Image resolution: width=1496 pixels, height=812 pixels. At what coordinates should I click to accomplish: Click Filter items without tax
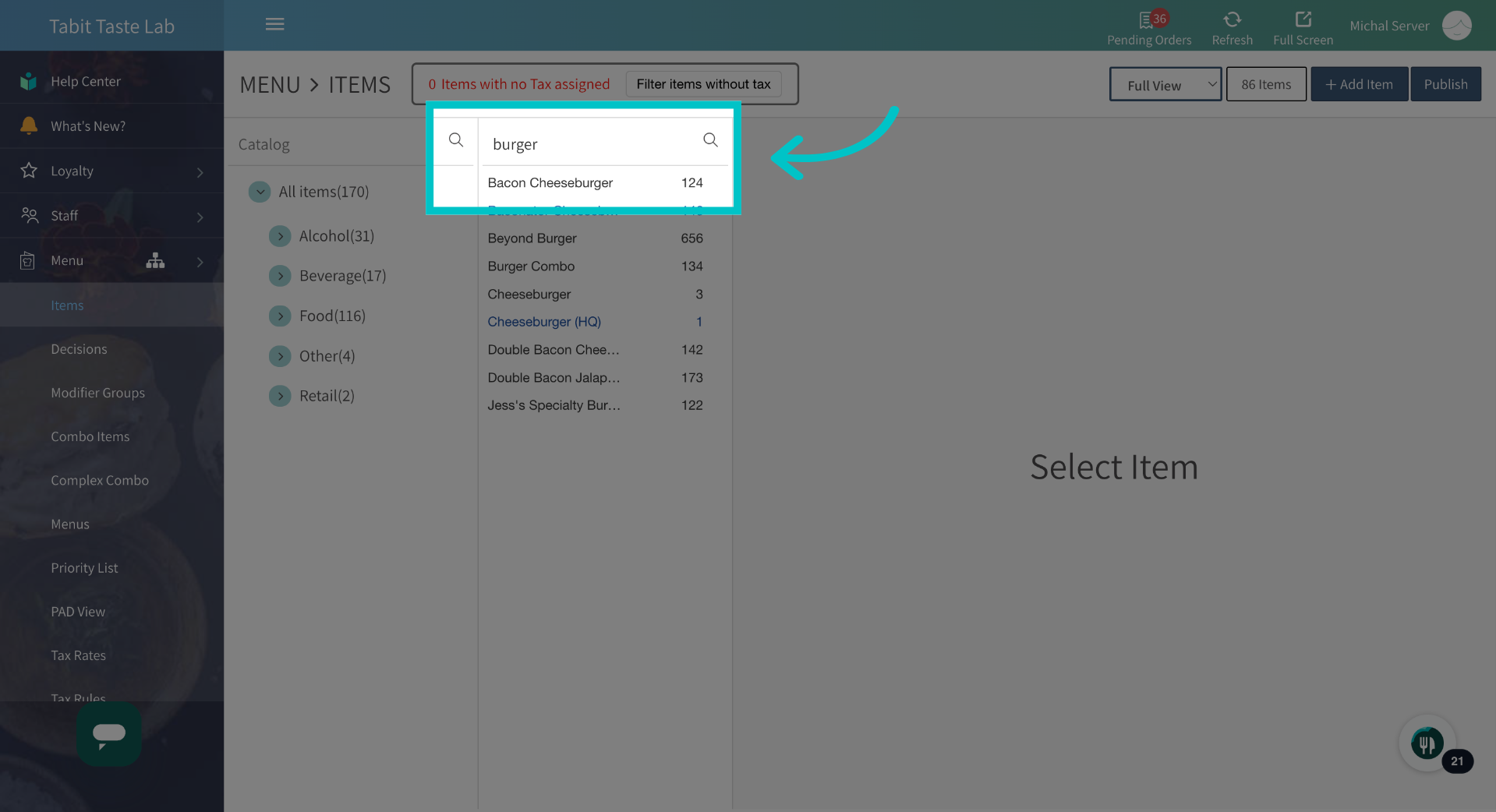[702, 83]
